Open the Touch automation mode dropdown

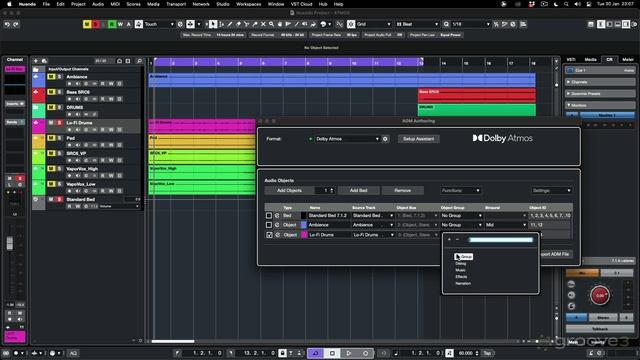click(x=159, y=24)
